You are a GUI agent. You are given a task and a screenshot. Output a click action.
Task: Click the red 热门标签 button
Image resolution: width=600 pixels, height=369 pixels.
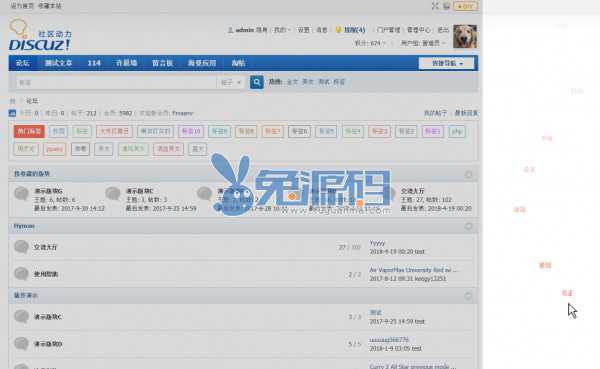coord(29,131)
